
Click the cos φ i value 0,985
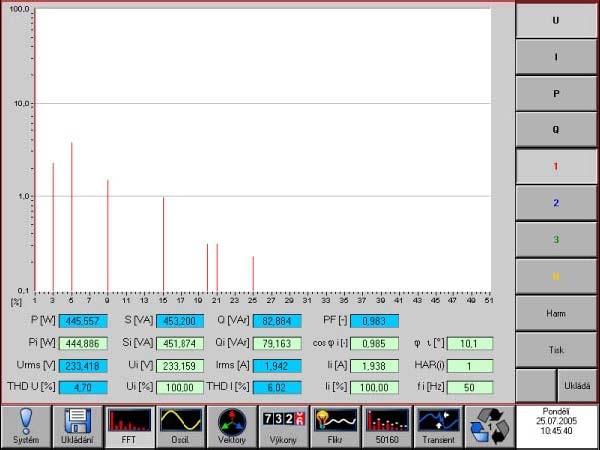[374, 344]
